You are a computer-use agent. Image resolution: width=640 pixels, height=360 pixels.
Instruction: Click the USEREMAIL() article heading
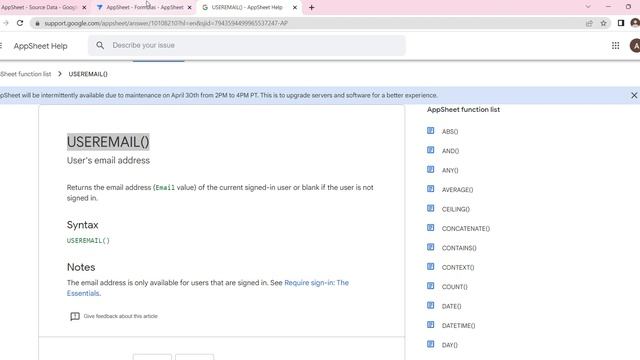[108, 142]
